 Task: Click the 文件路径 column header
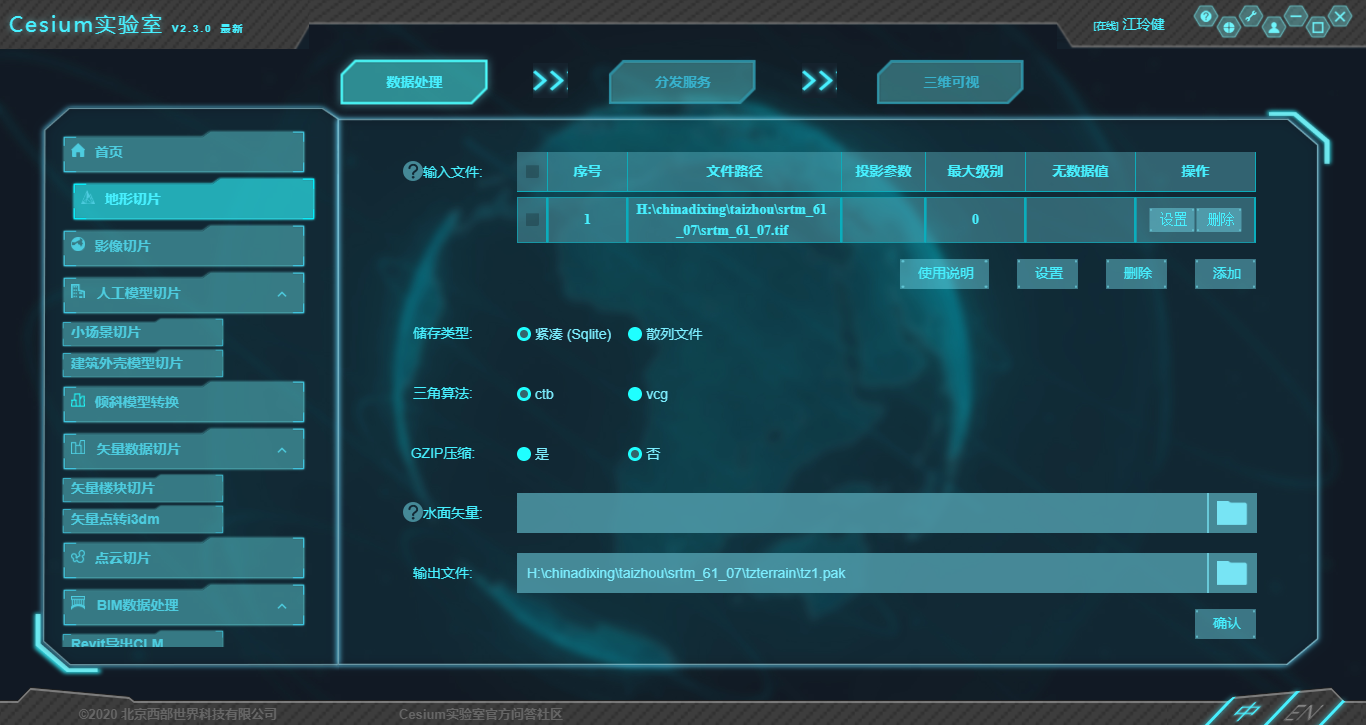click(735, 172)
